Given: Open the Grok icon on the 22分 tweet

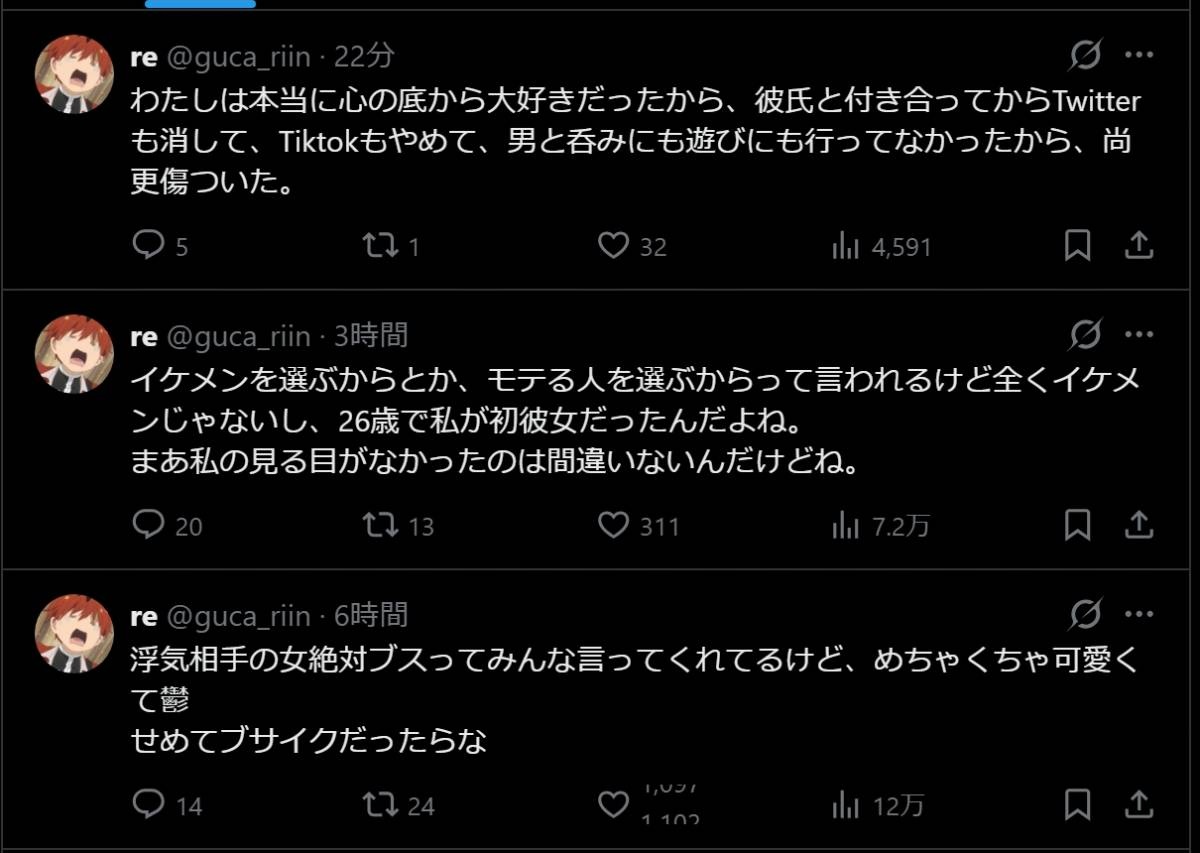Looking at the screenshot, I should point(1085,56).
